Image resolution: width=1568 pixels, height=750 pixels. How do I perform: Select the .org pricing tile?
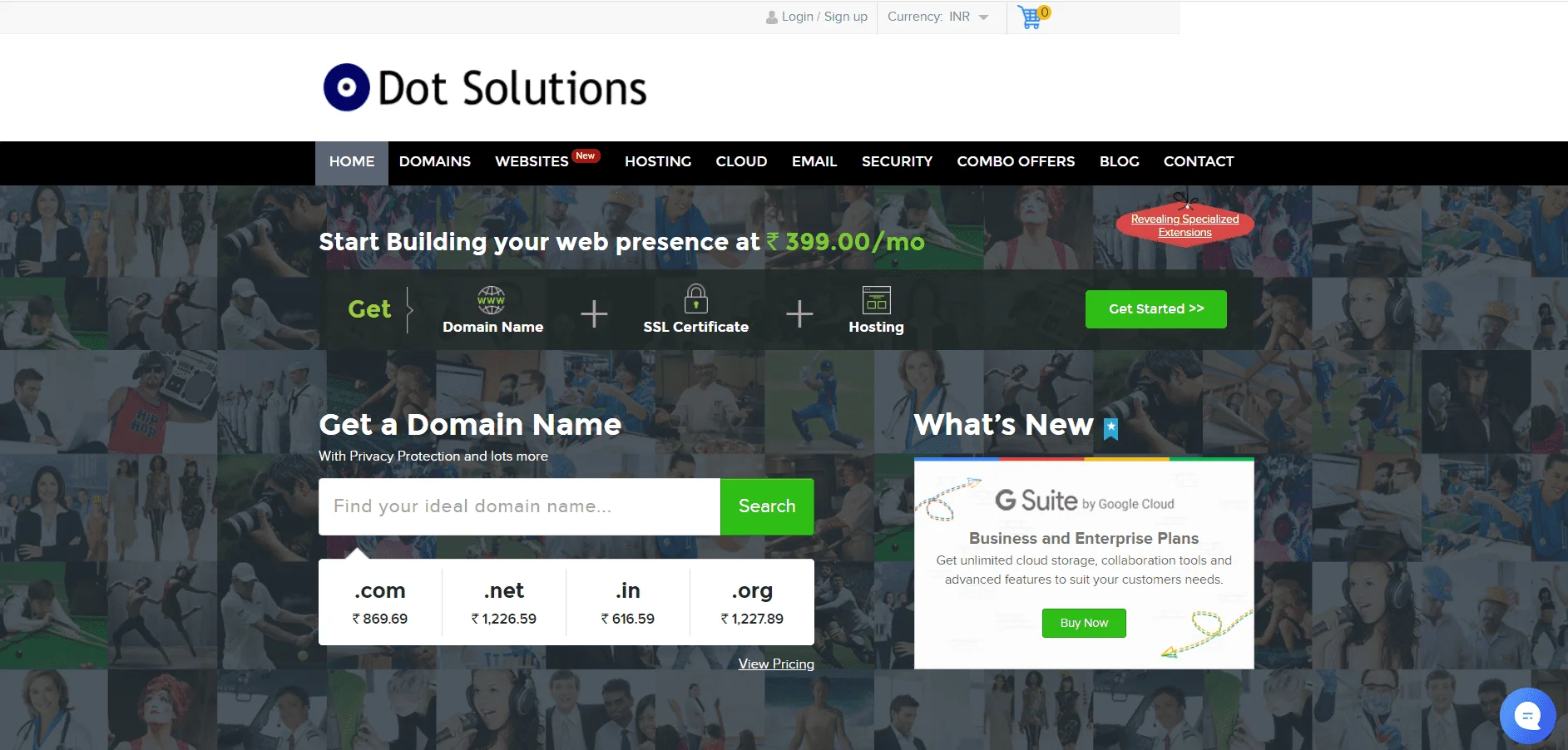(x=751, y=602)
